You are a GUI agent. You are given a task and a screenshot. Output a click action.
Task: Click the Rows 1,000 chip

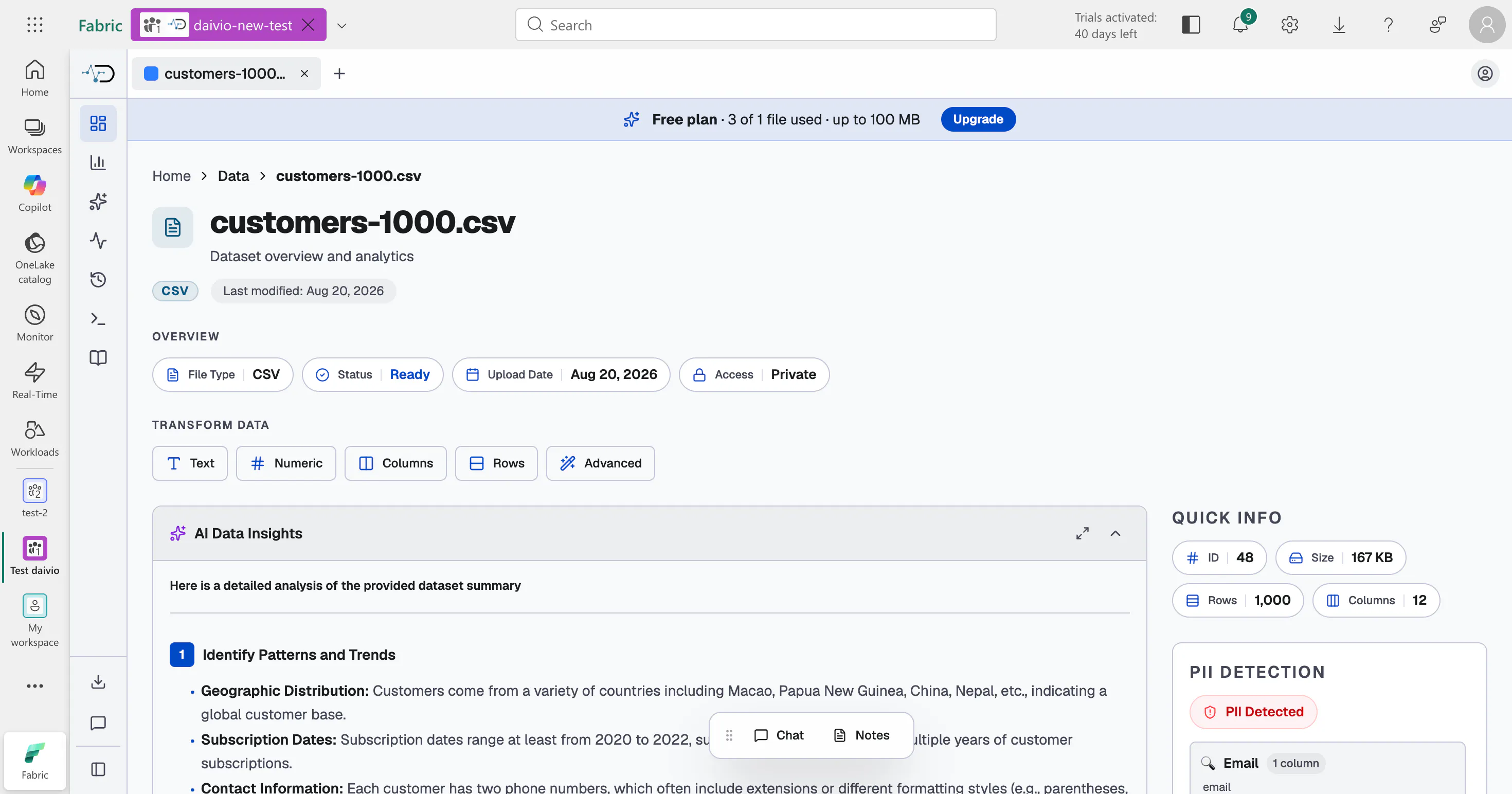click(x=1238, y=600)
